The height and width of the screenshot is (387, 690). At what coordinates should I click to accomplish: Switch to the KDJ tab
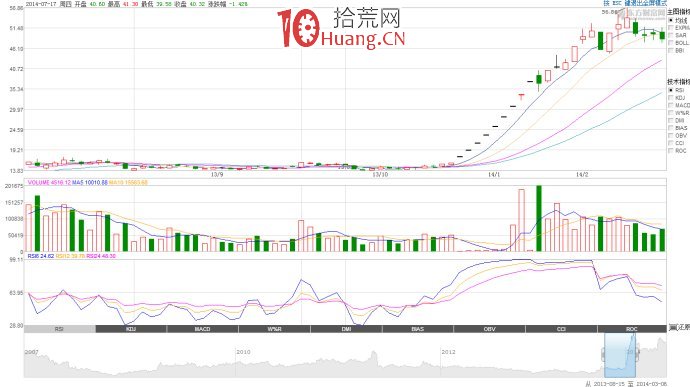pos(131,329)
